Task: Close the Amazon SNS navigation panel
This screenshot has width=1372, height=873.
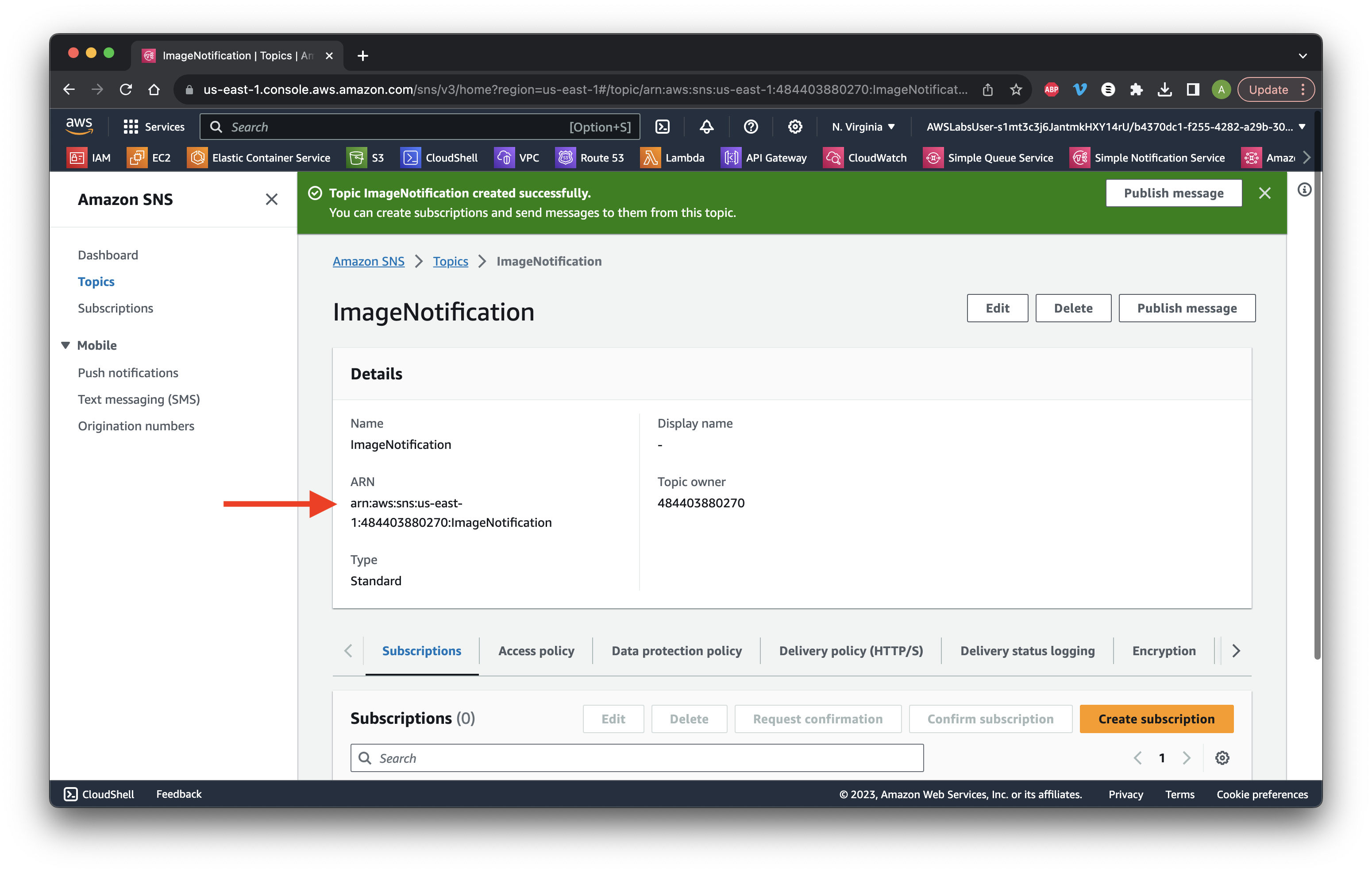Action: pos(271,200)
